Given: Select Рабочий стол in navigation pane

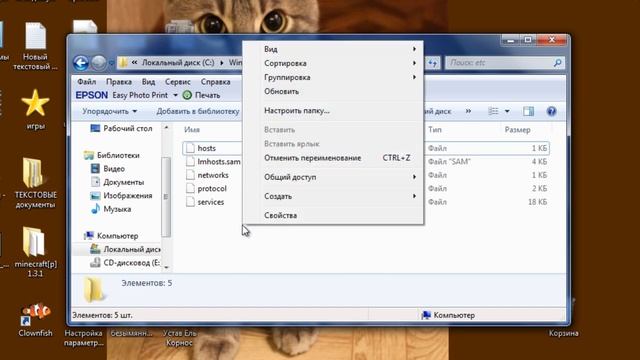Looking at the screenshot, I should click(127, 128).
